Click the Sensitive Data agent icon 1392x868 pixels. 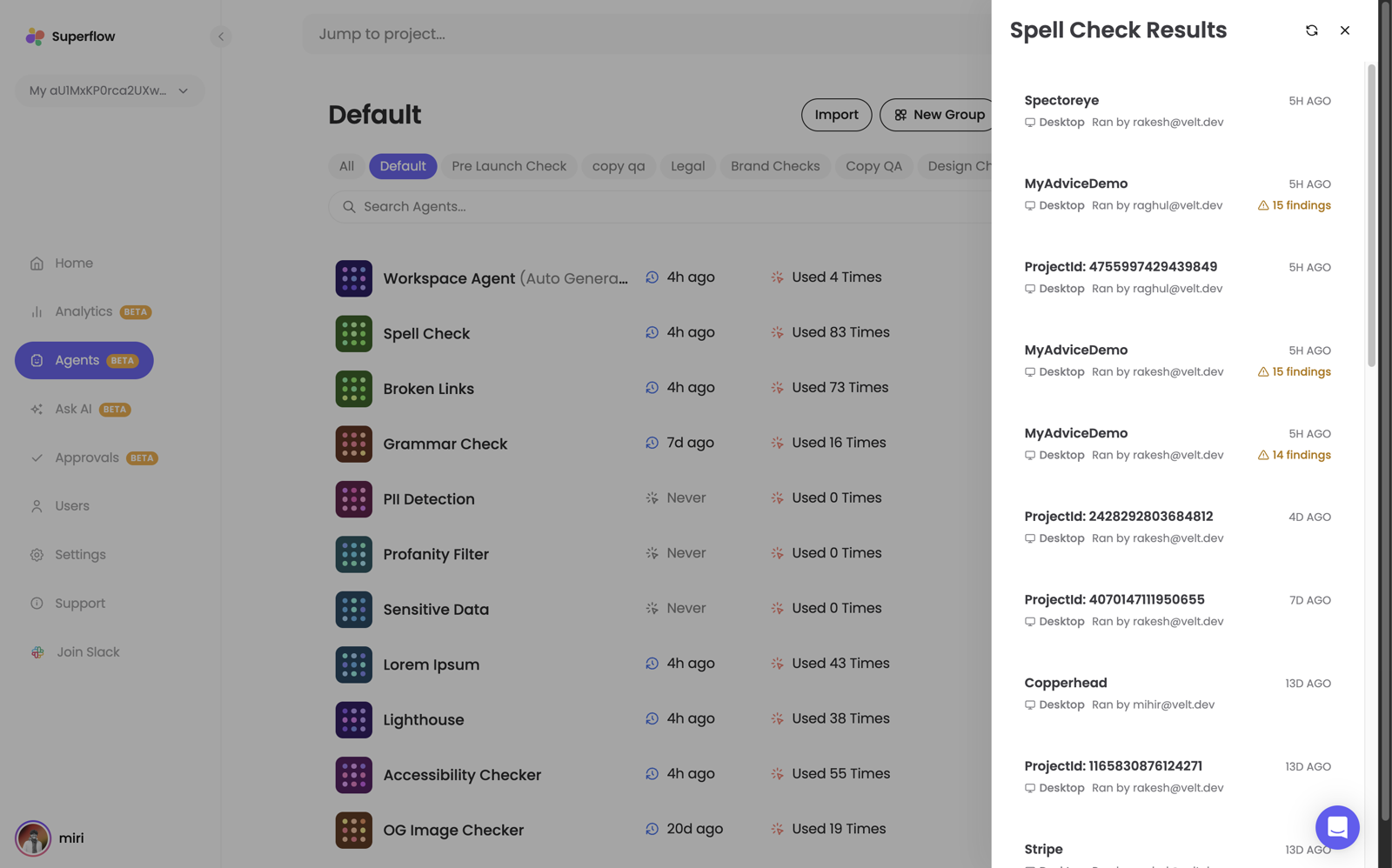(354, 610)
